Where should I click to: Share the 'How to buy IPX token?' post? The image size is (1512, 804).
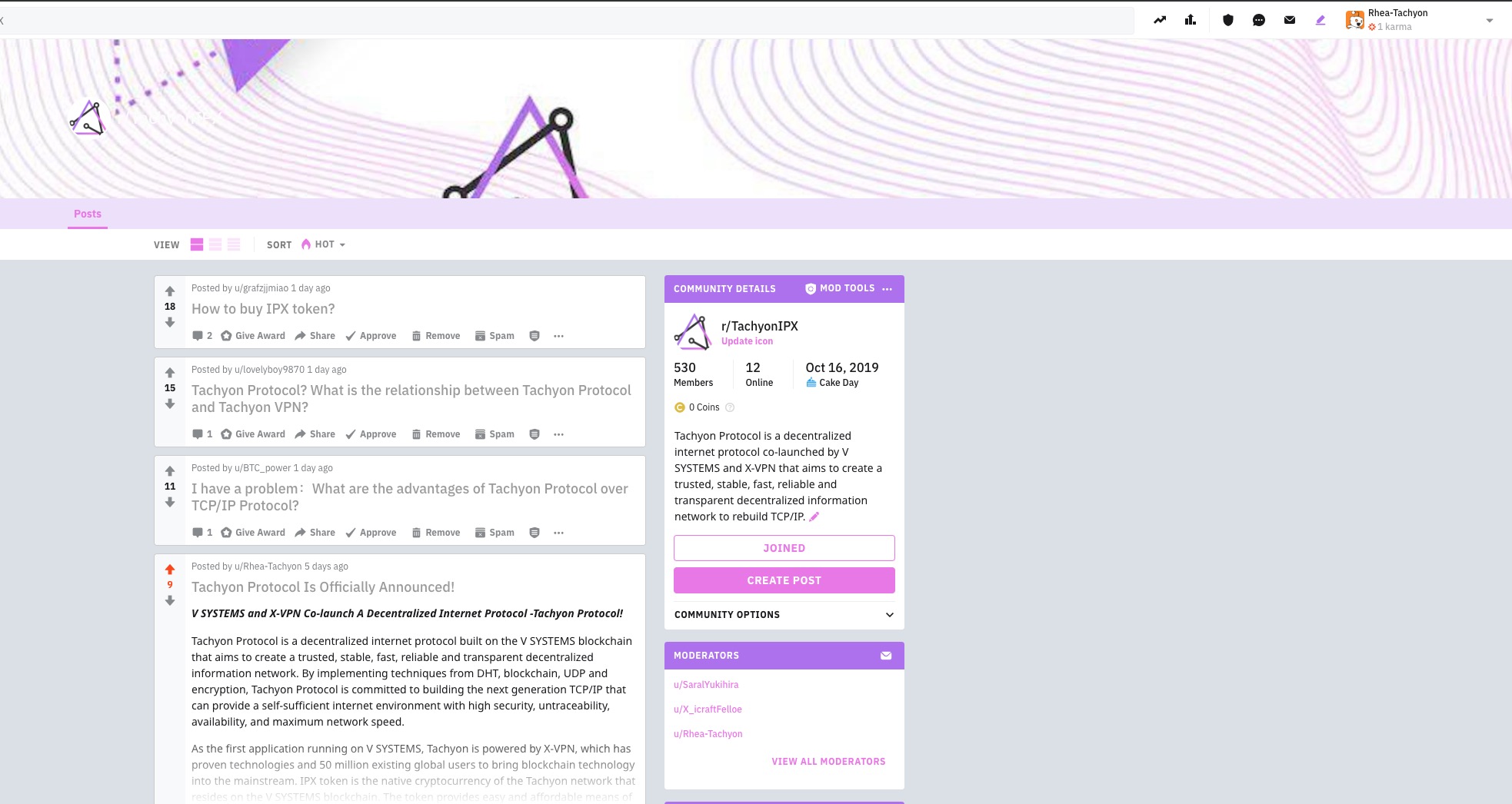[315, 336]
